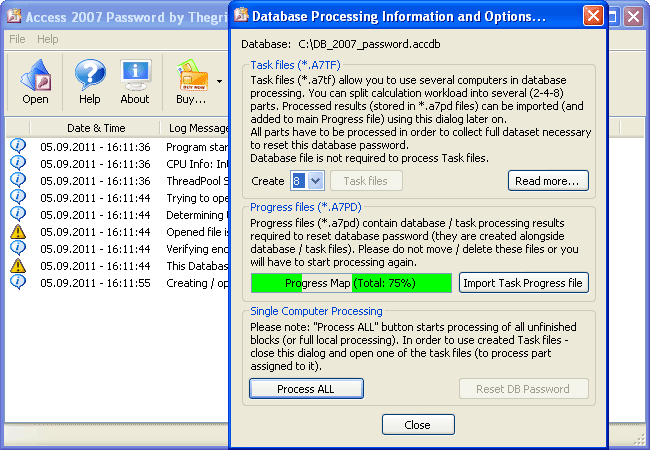Click the Progress Map bar
This screenshot has width=650, height=450.
pos(351,283)
